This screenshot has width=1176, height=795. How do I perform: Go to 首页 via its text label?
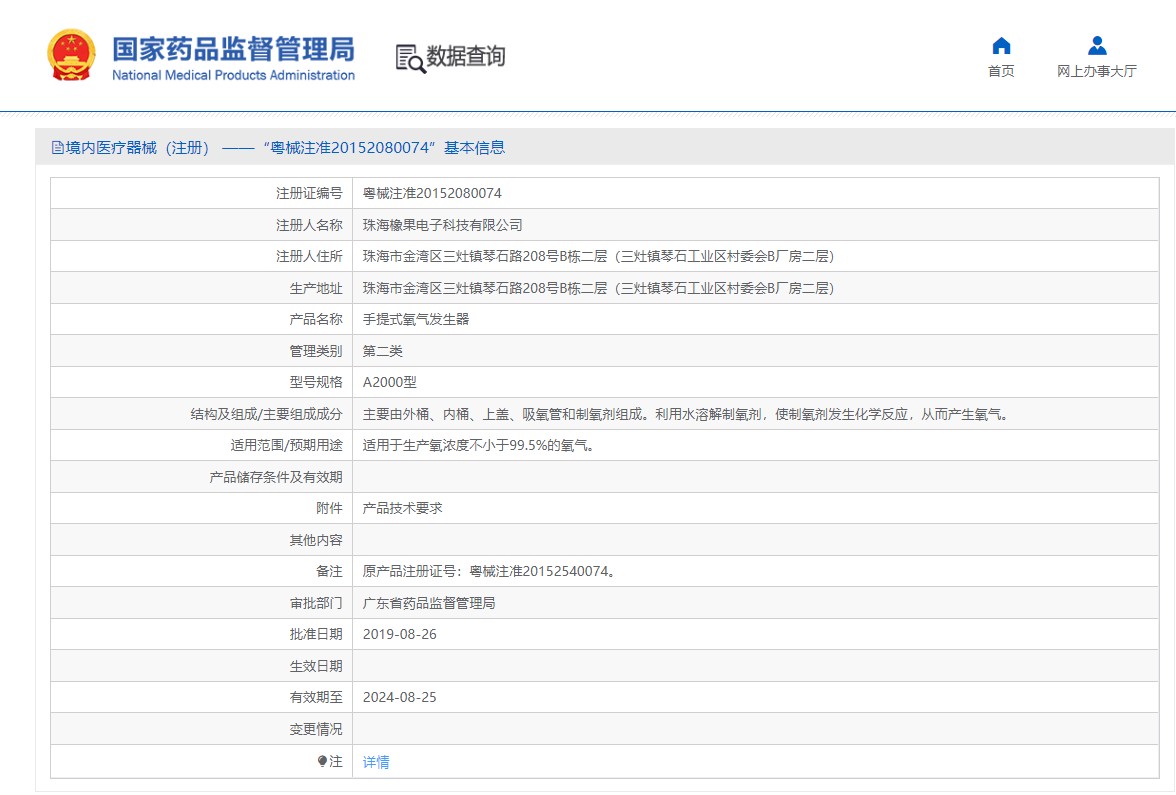tap(1001, 71)
